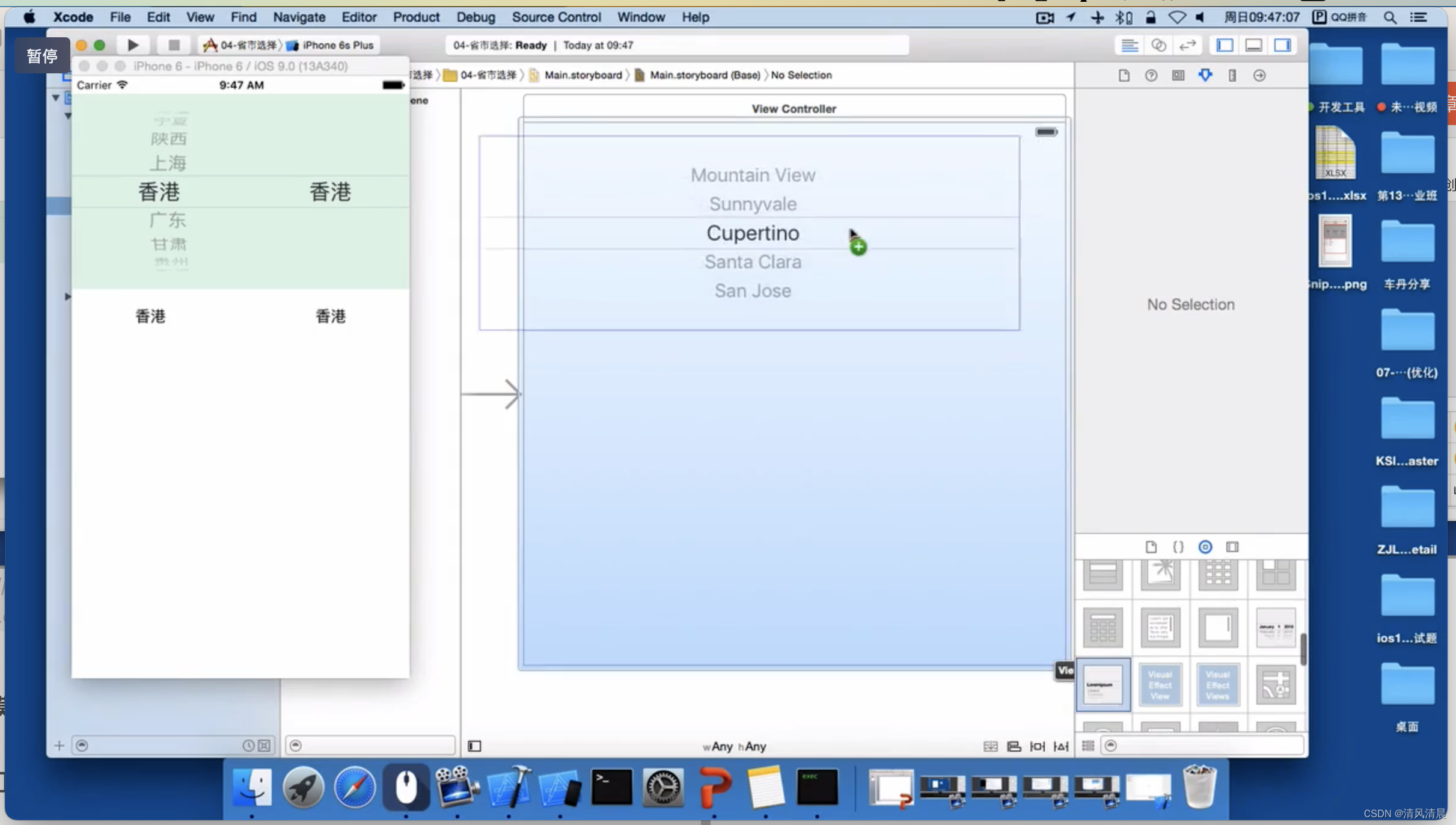1456x825 pixels.
Task: Choose the 04 scheme dropdown
Action: coord(240,45)
